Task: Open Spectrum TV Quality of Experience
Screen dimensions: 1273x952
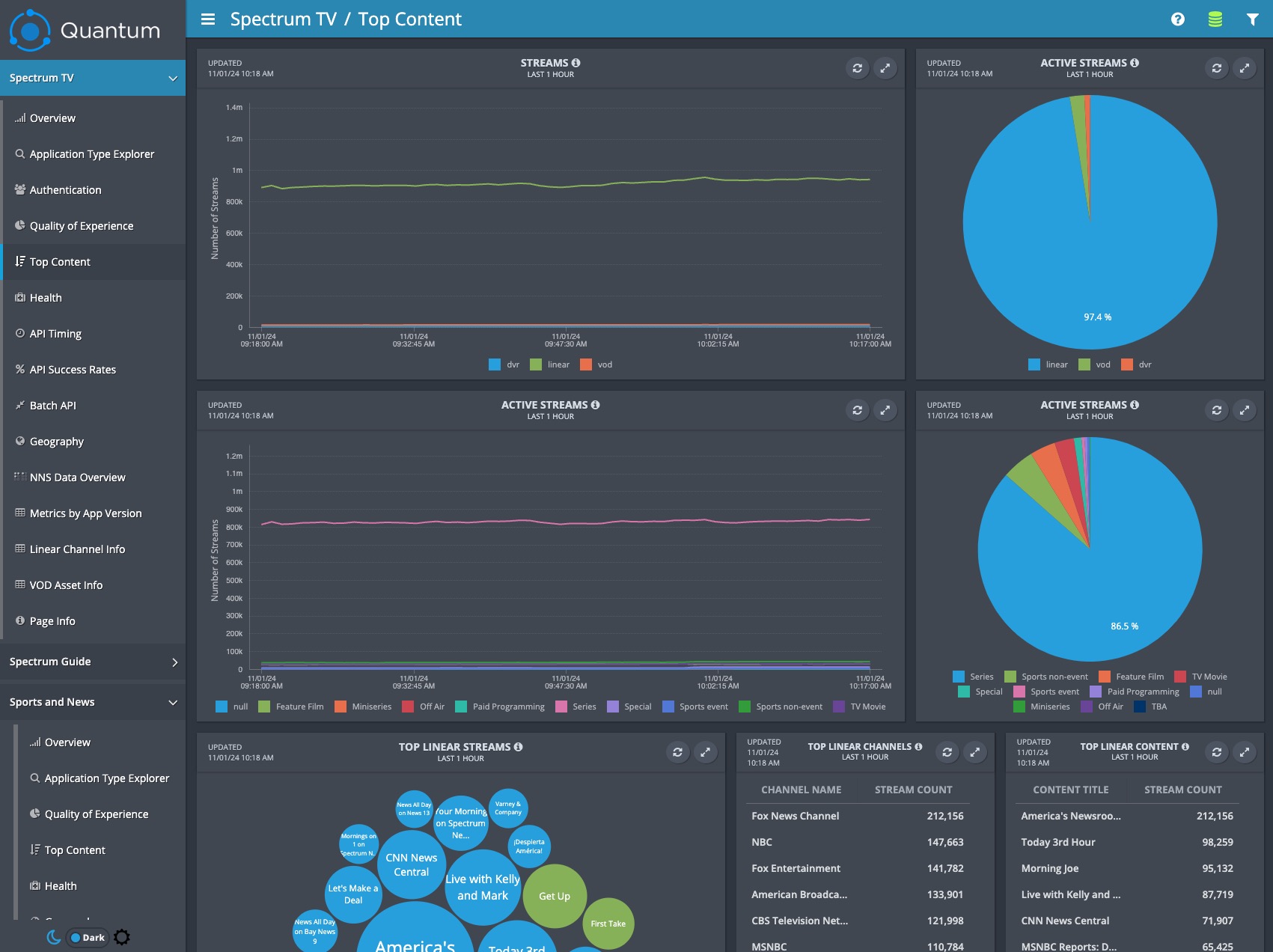Action: coord(94,226)
